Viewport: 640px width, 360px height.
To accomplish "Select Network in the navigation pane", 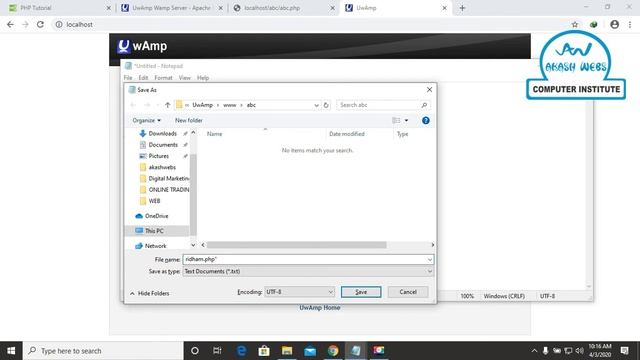I will point(156,246).
